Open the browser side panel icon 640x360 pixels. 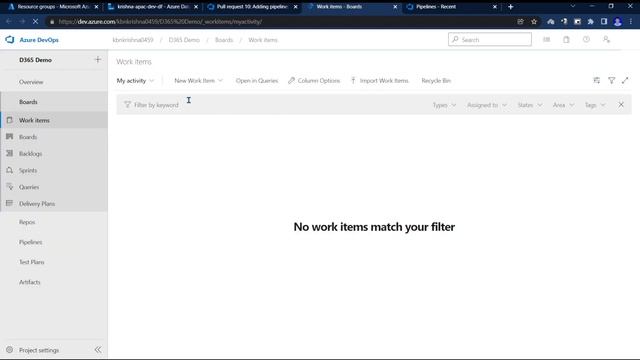[x=604, y=22]
